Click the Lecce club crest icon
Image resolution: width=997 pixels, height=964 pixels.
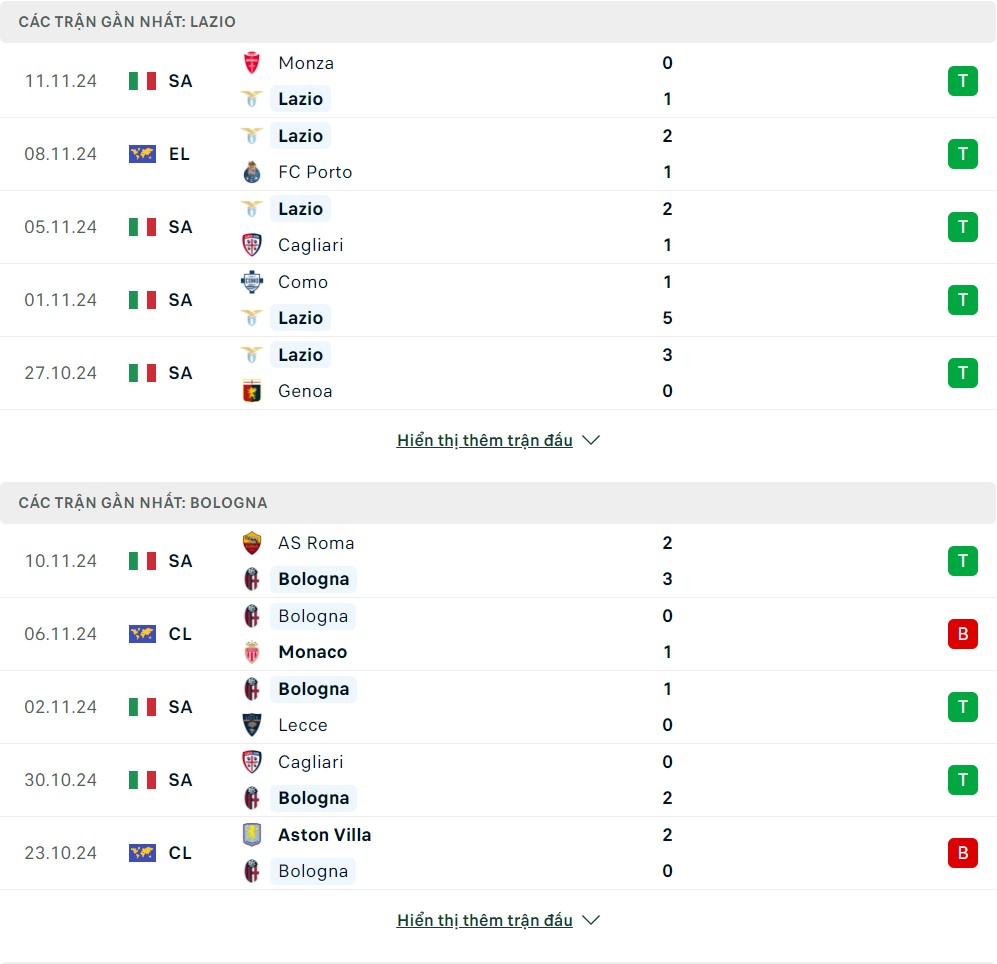coord(252,725)
